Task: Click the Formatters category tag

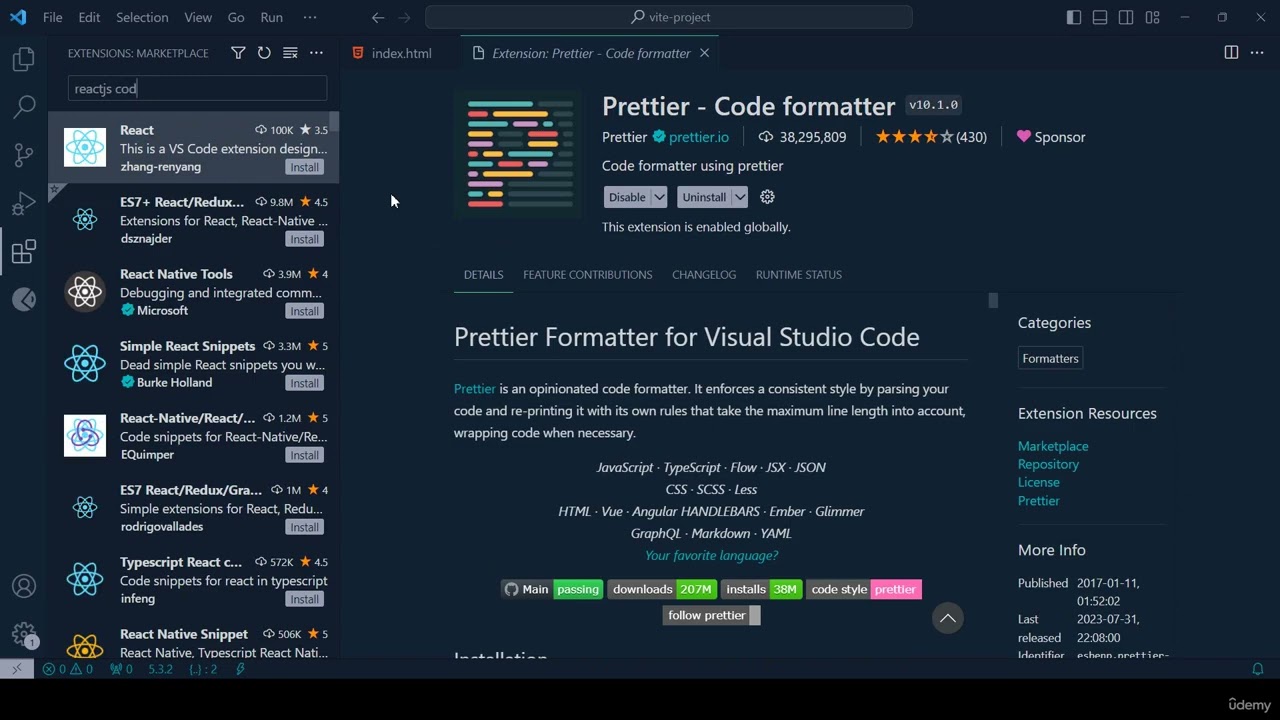Action: [1050, 358]
